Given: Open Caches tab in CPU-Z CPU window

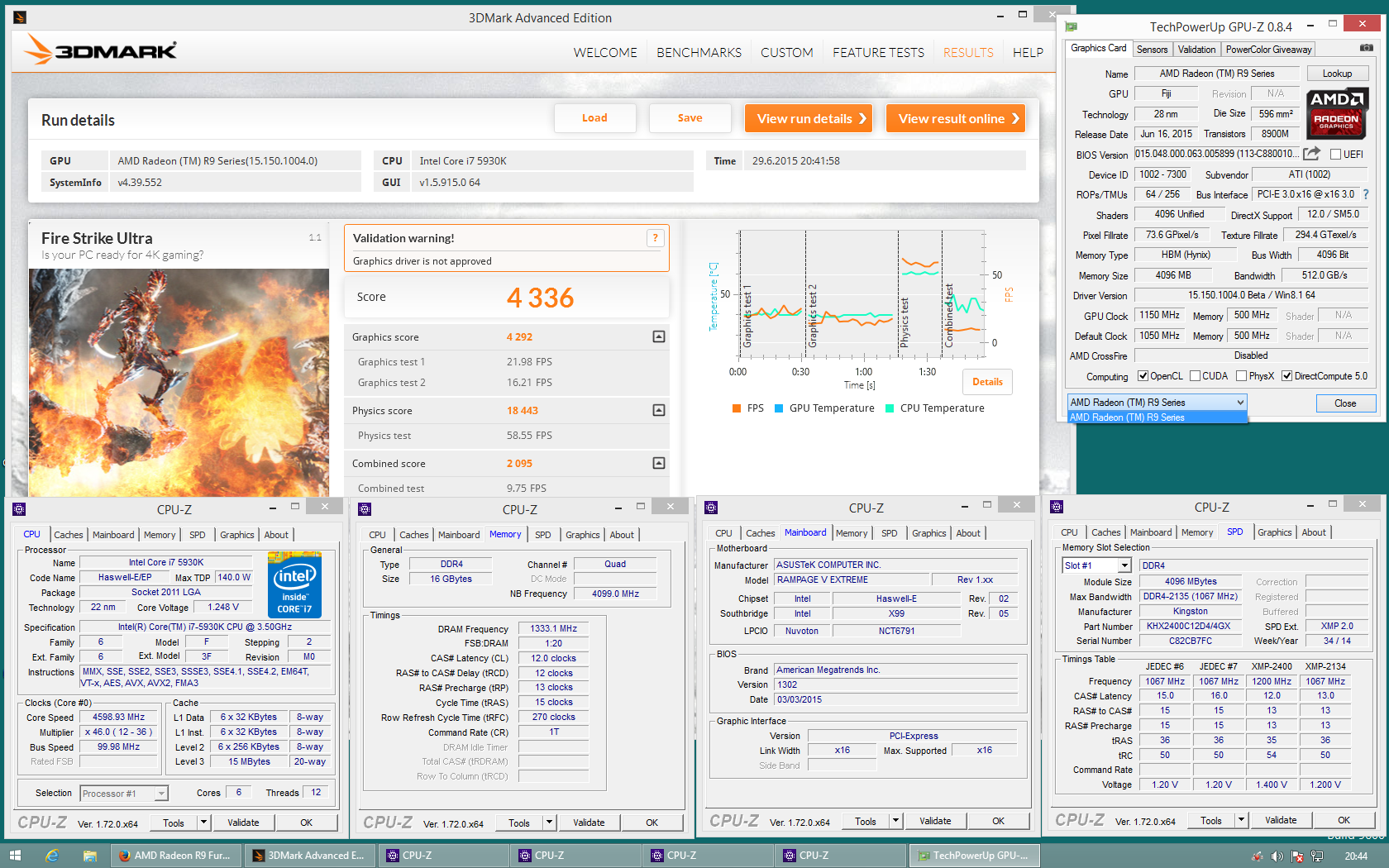Looking at the screenshot, I should click(69, 535).
